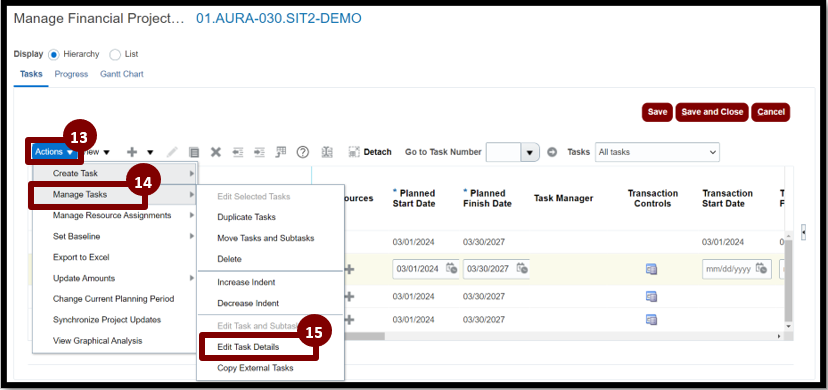Open calendar for Planned Start Date input

tap(451, 269)
